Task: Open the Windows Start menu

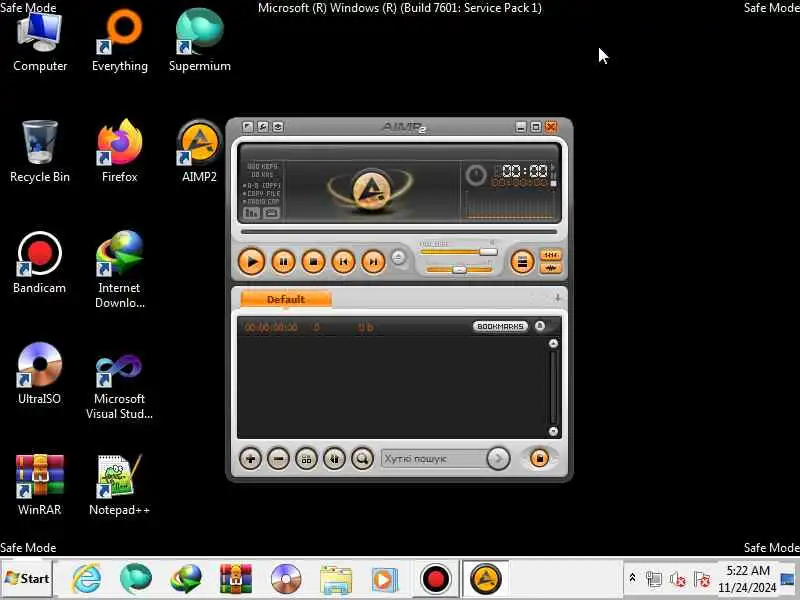Action: tap(27, 579)
